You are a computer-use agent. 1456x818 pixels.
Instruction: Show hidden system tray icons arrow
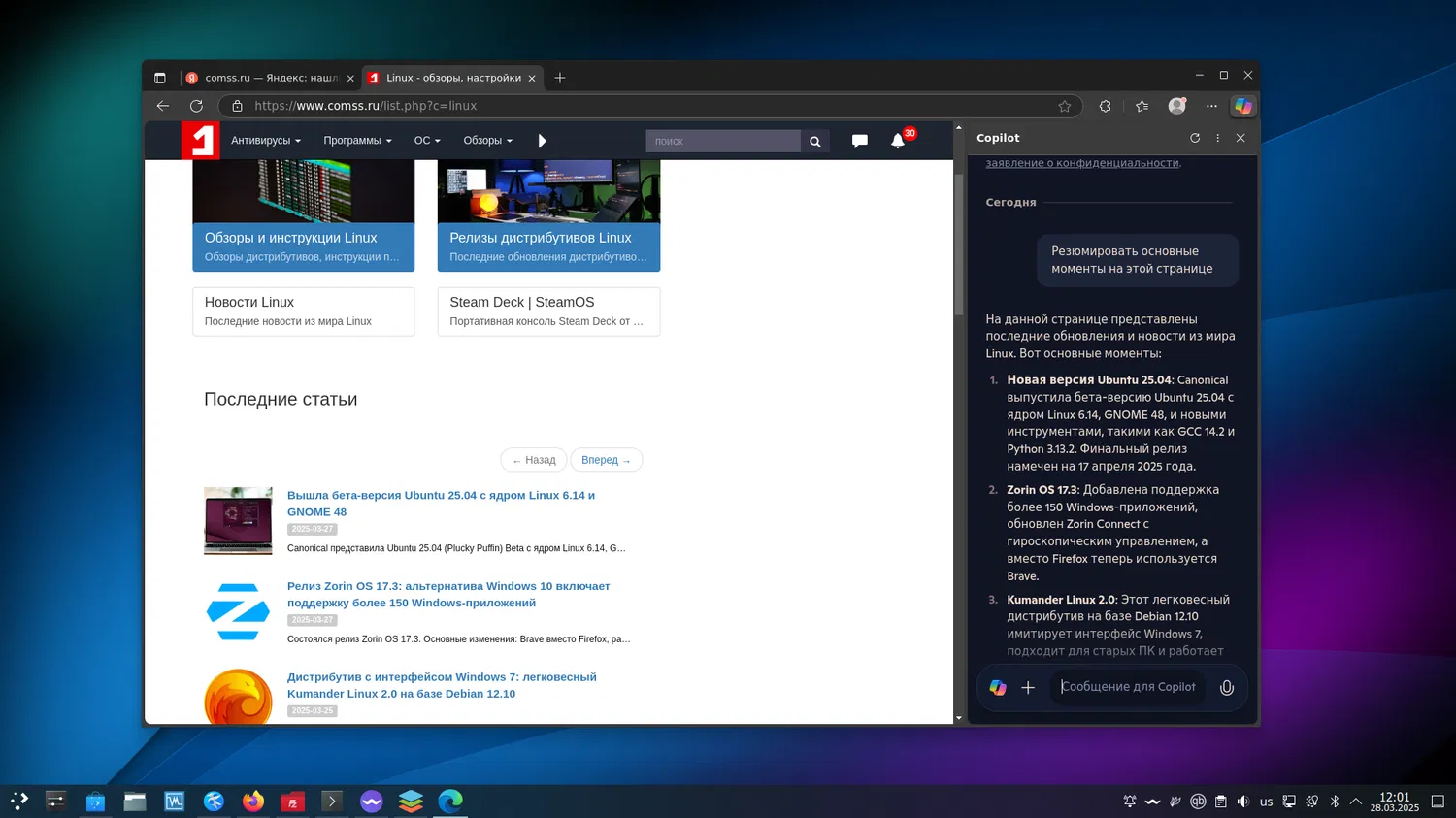tap(1356, 802)
